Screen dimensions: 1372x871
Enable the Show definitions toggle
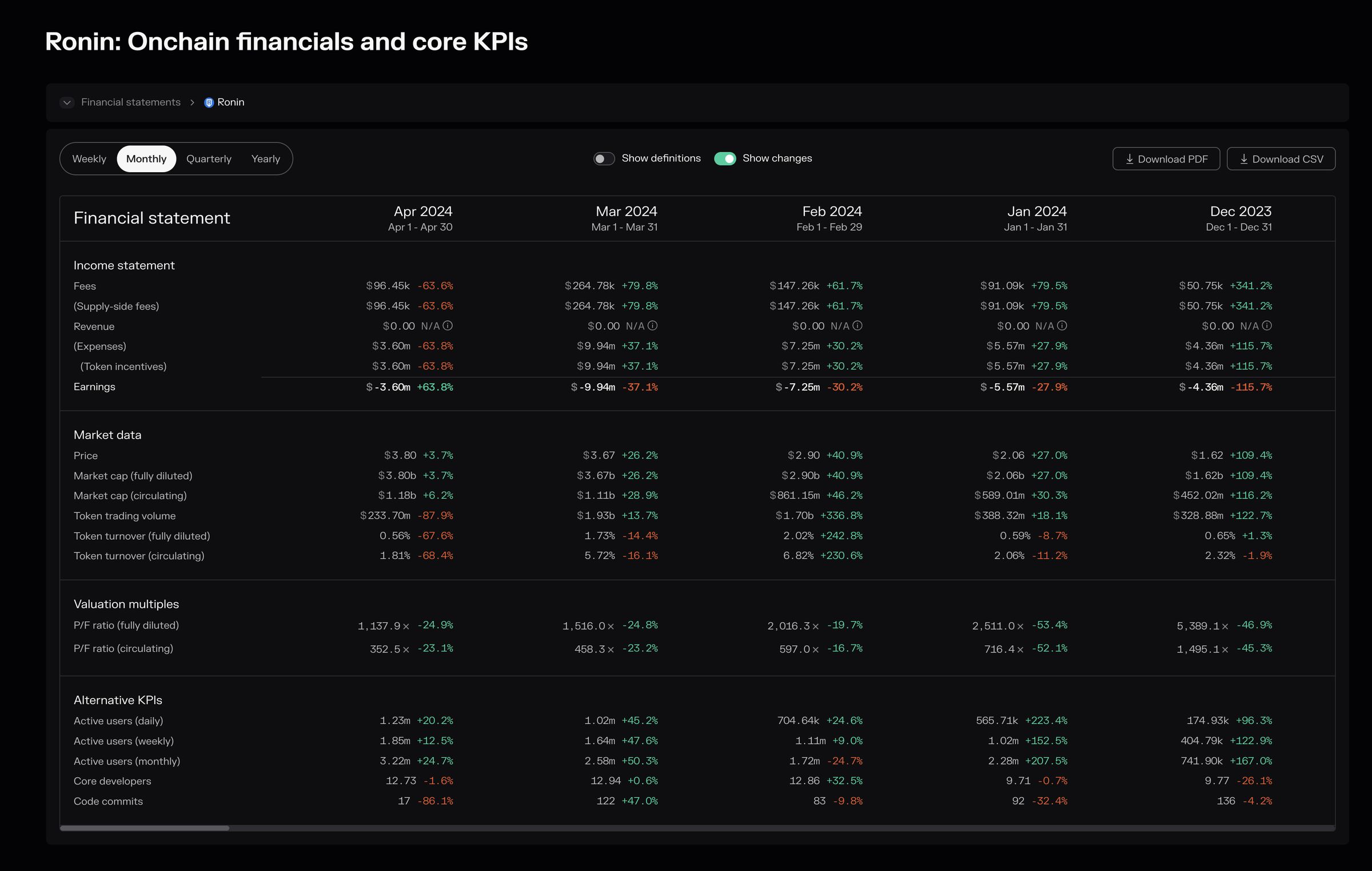604,158
